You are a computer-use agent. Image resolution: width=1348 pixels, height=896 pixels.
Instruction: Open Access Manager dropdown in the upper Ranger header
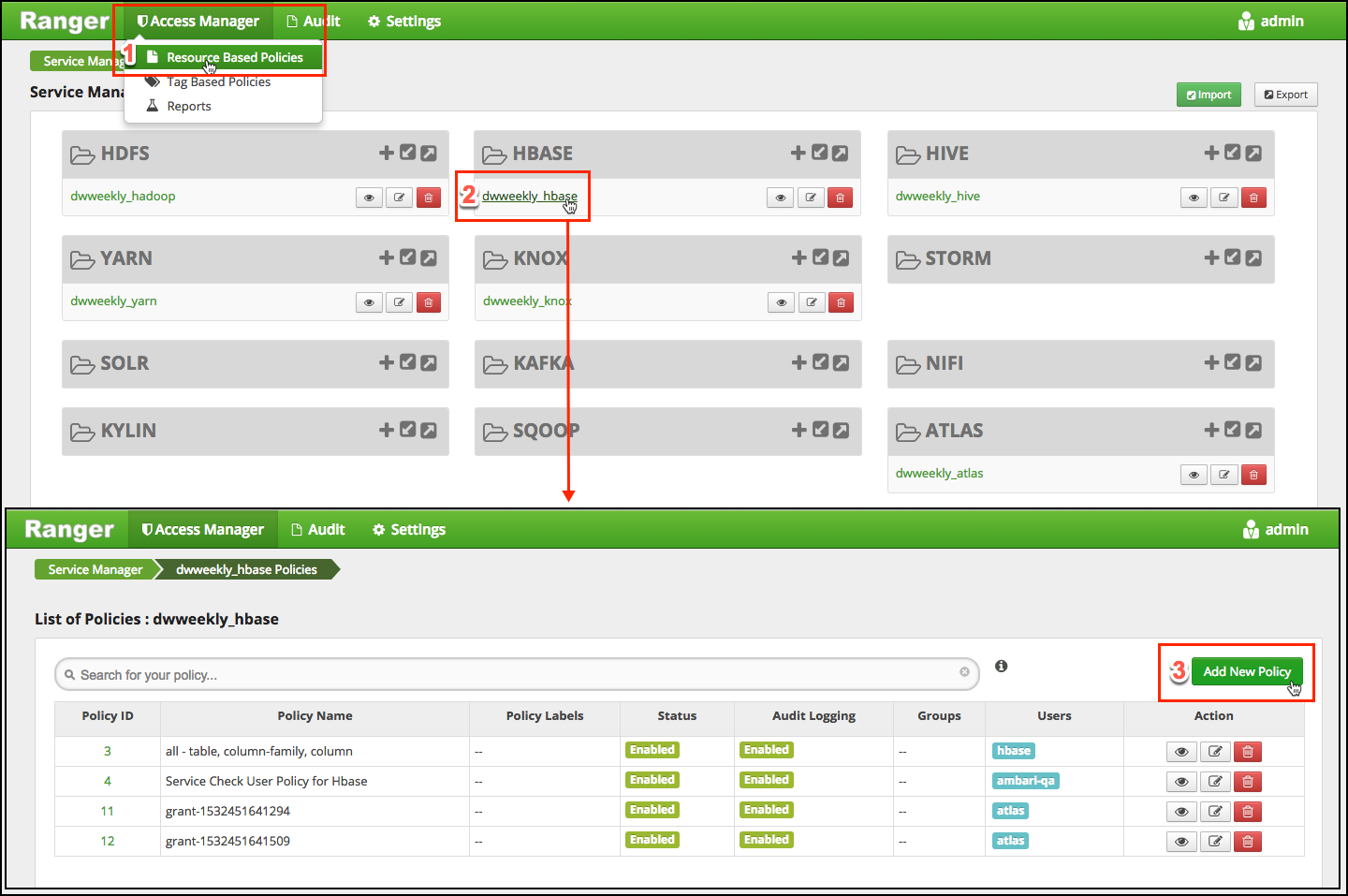point(198,21)
